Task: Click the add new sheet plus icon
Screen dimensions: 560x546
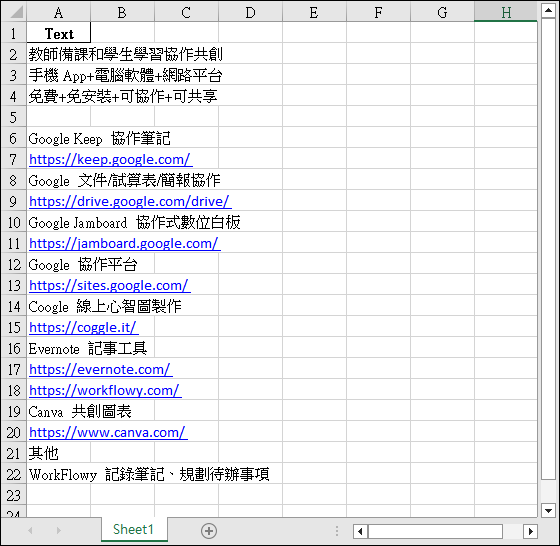Action: [x=209, y=531]
